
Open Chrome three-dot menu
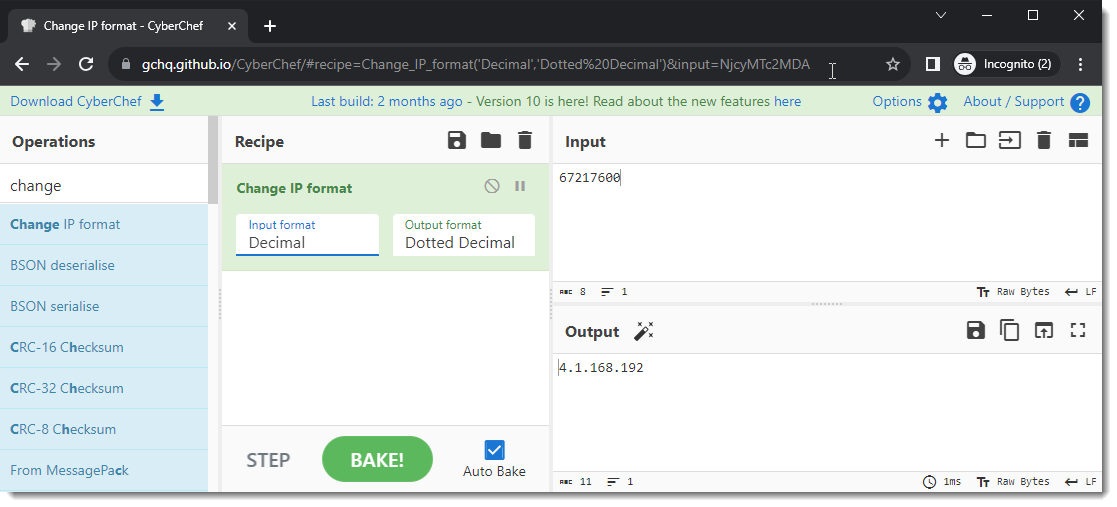tap(1081, 64)
